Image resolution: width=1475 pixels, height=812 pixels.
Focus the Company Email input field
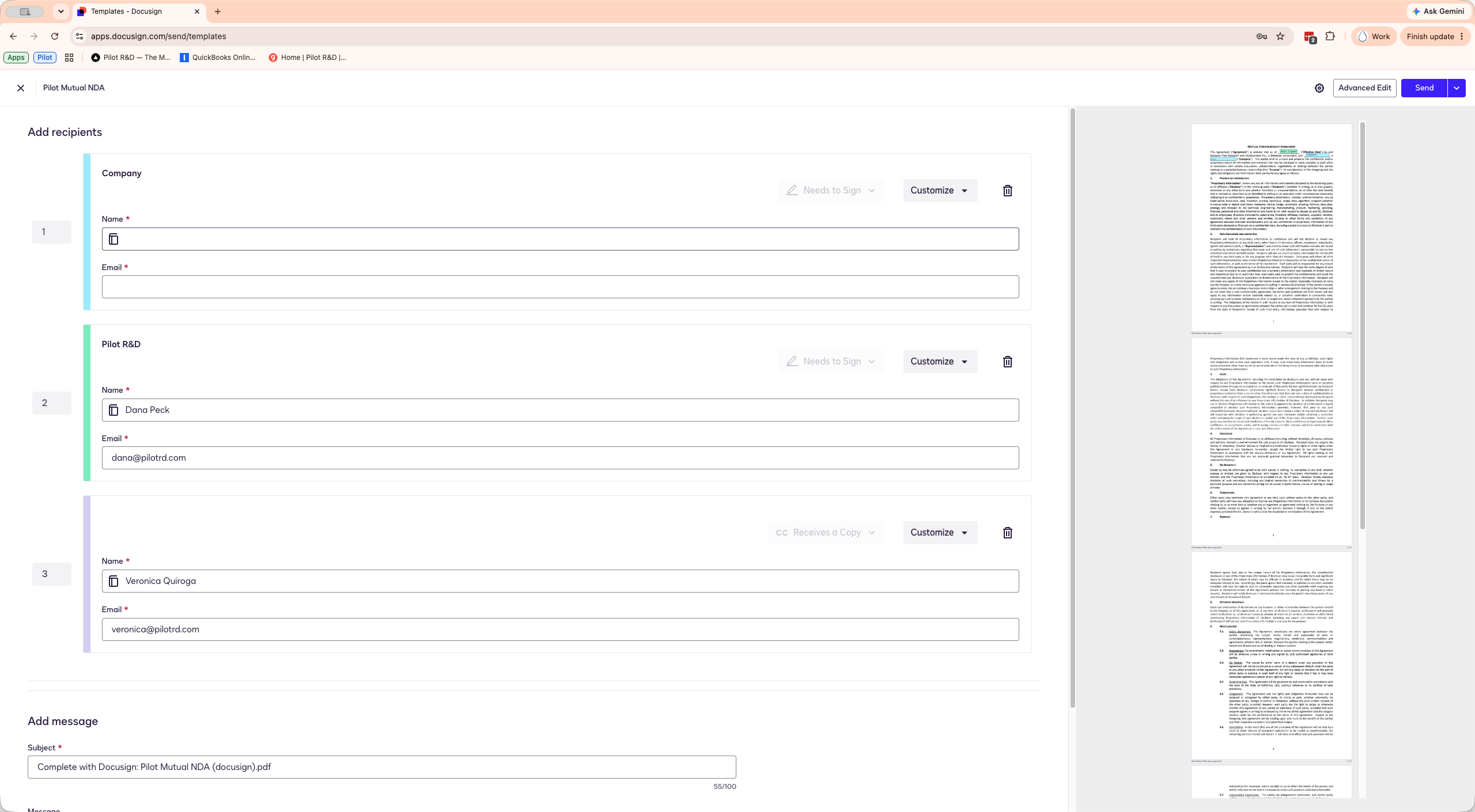[560, 287]
